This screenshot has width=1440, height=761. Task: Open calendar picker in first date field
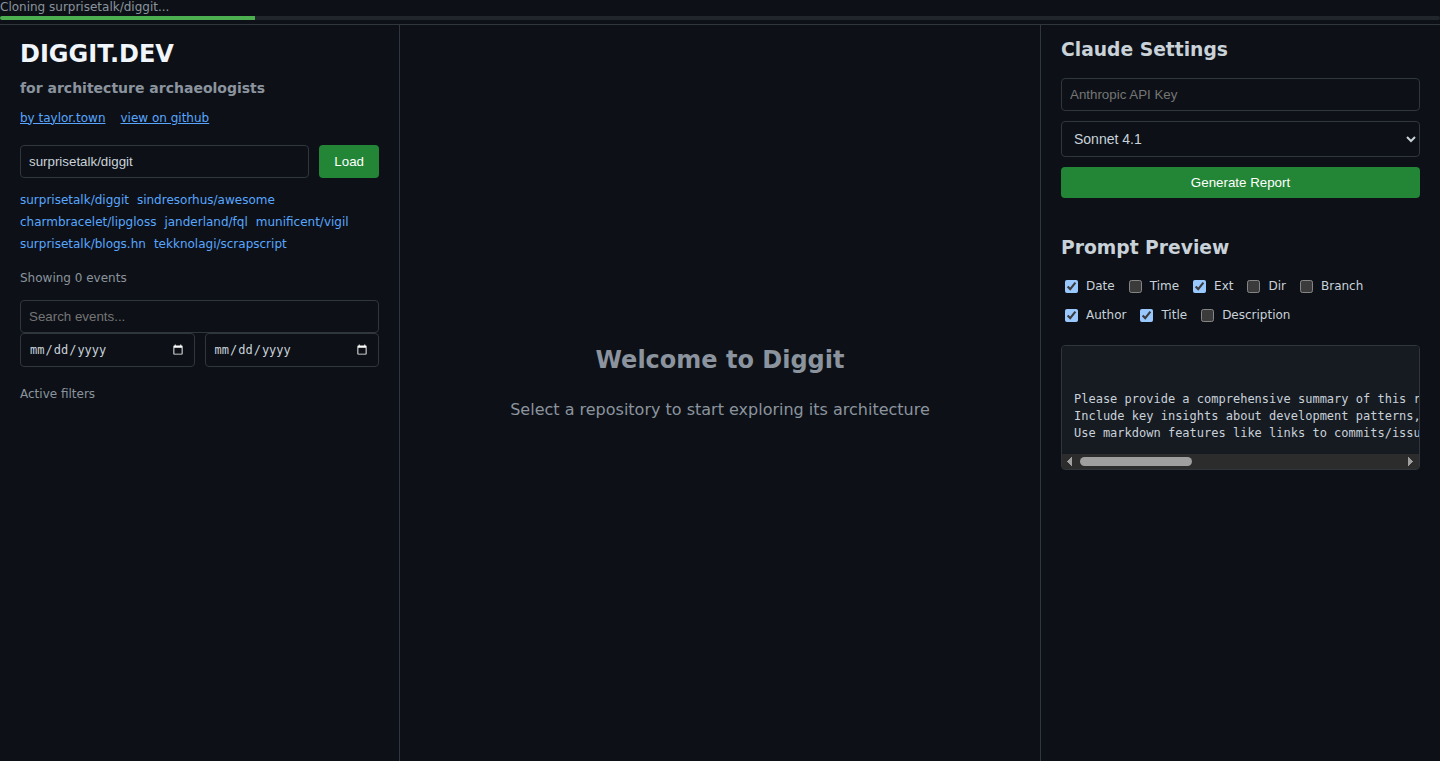(178, 350)
